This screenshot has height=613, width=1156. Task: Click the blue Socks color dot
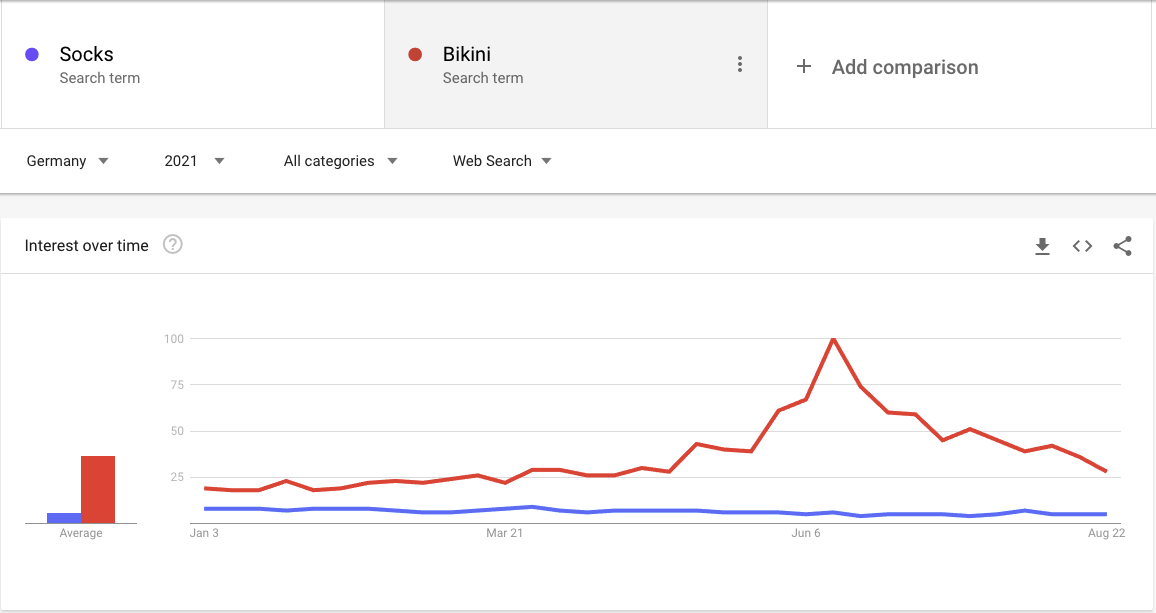[32, 54]
